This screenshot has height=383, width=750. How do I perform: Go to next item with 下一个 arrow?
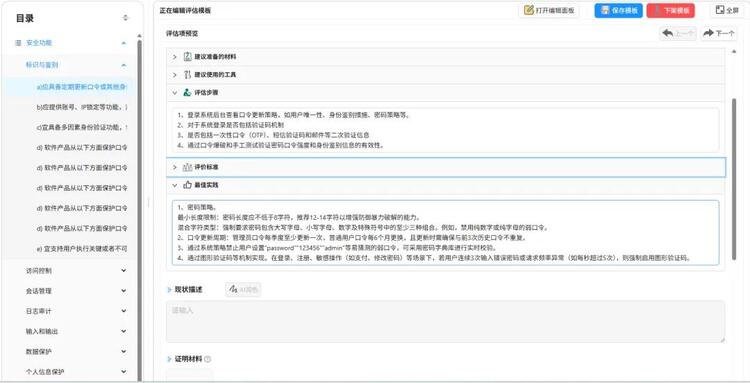point(718,33)
